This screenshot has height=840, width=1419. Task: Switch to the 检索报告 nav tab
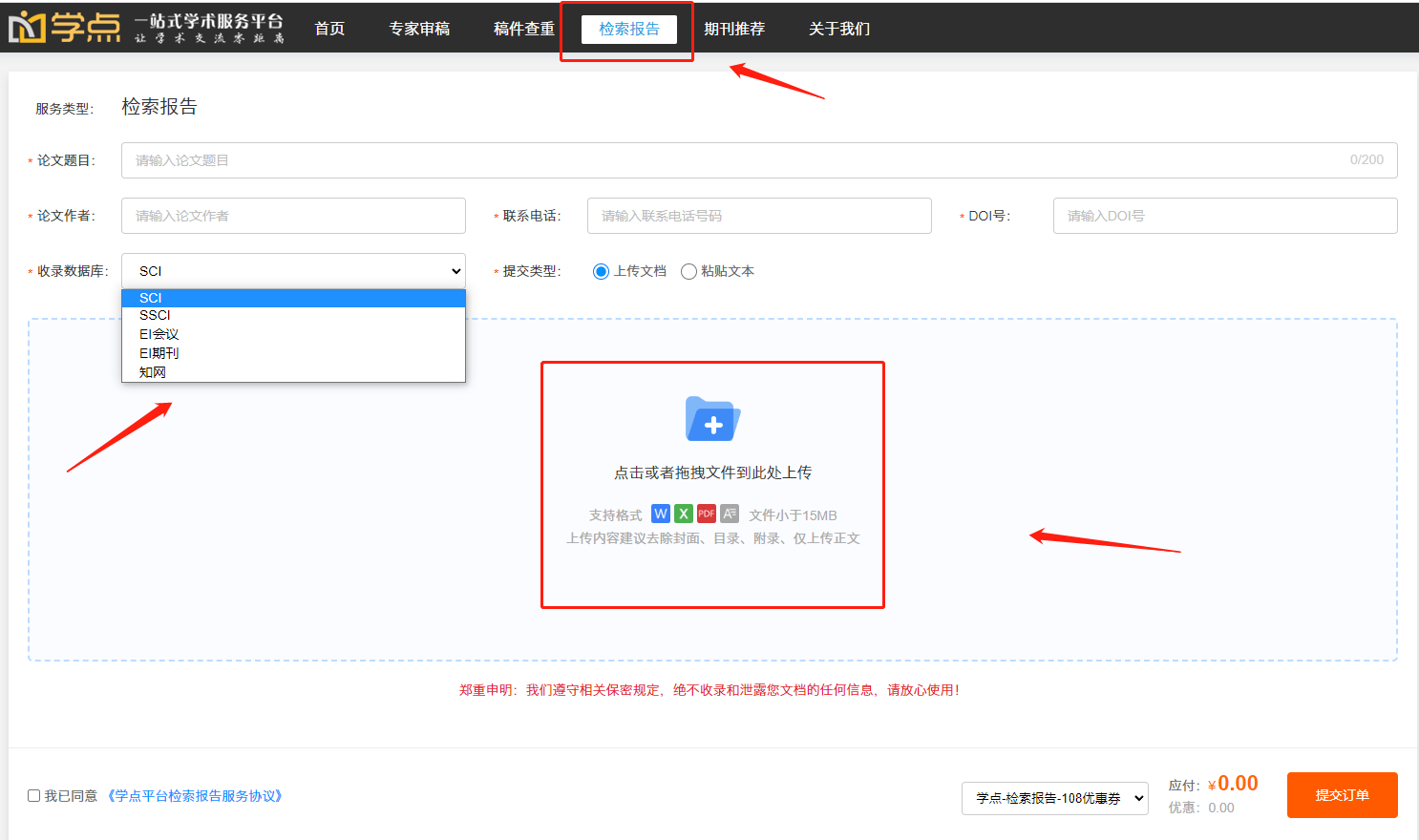[629, 29]
